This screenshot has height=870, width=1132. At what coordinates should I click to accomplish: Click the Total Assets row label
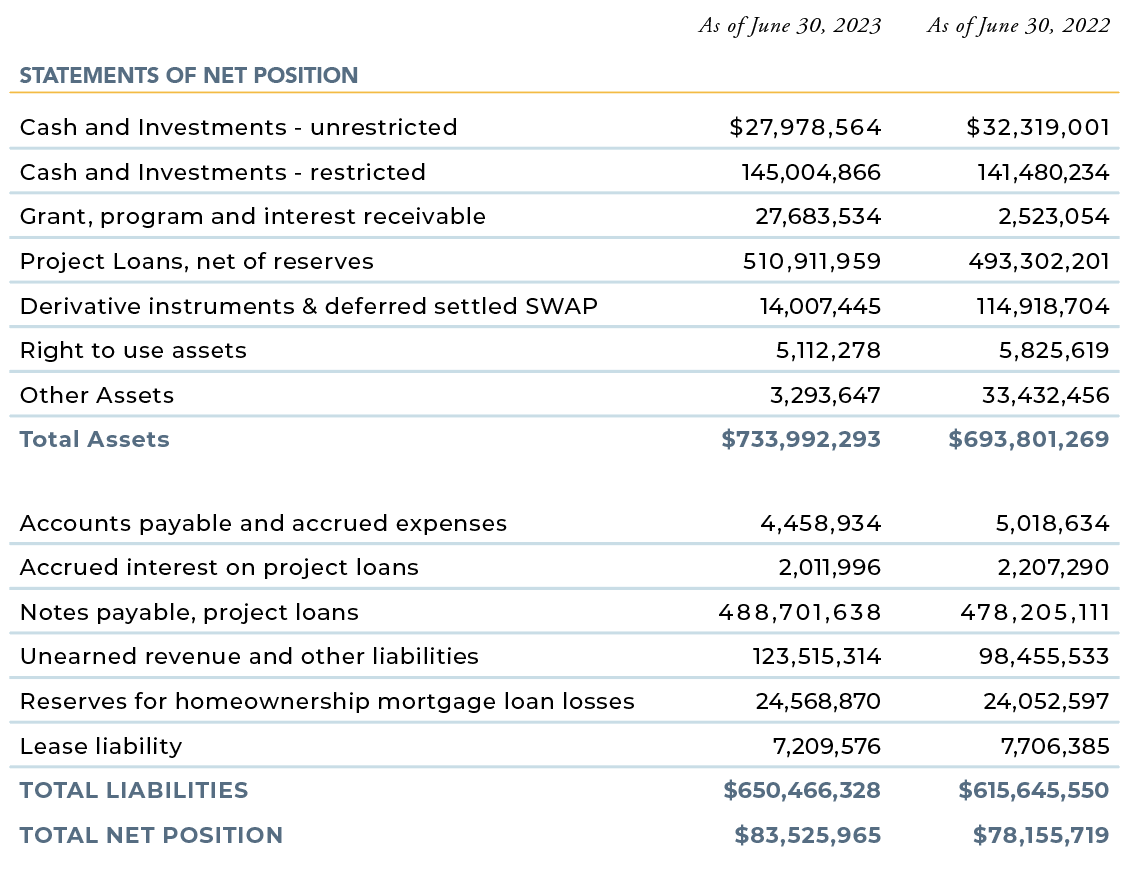click(x=95, y=439)
